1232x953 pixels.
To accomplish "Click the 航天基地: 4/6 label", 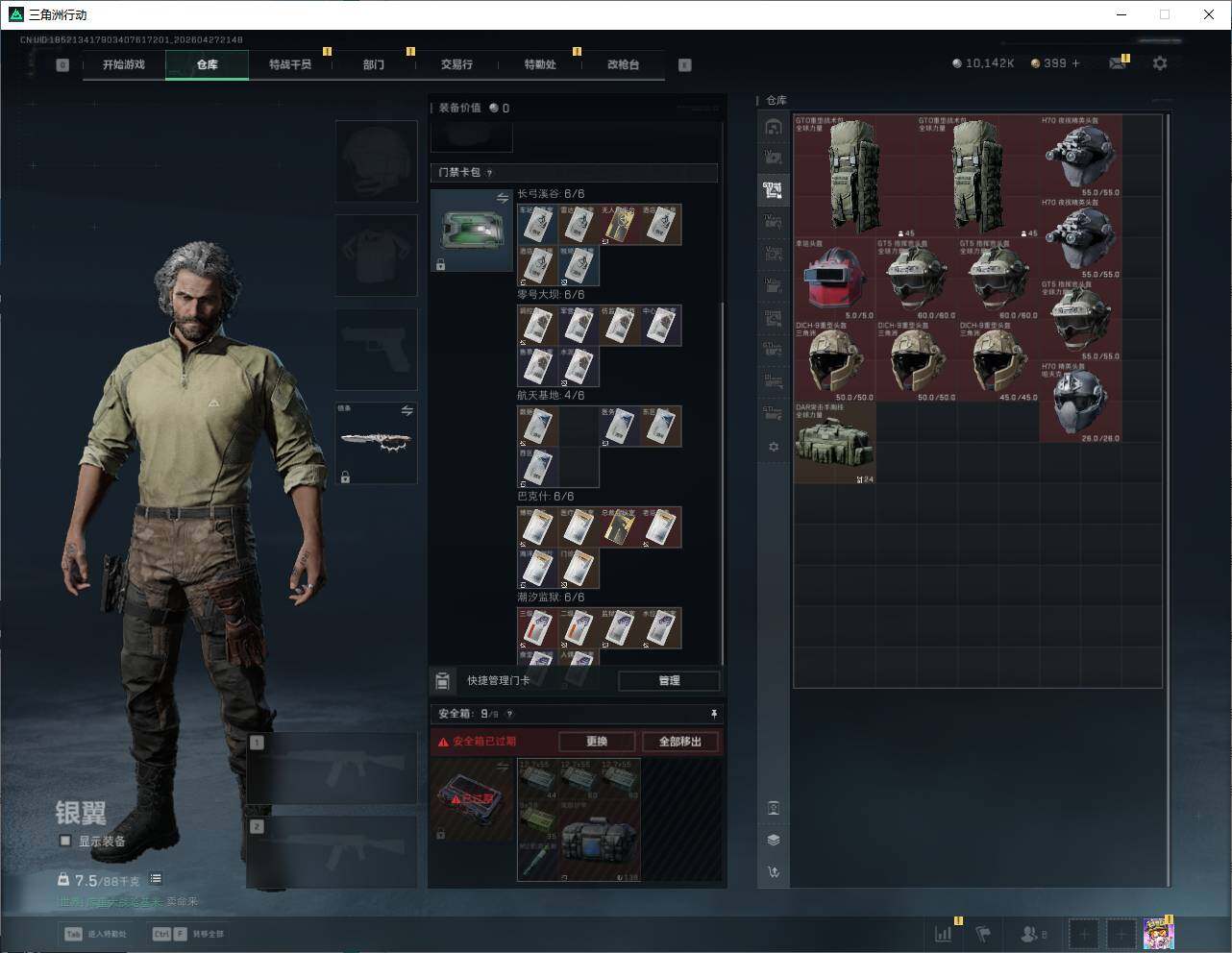I will [x=551, y=396].
